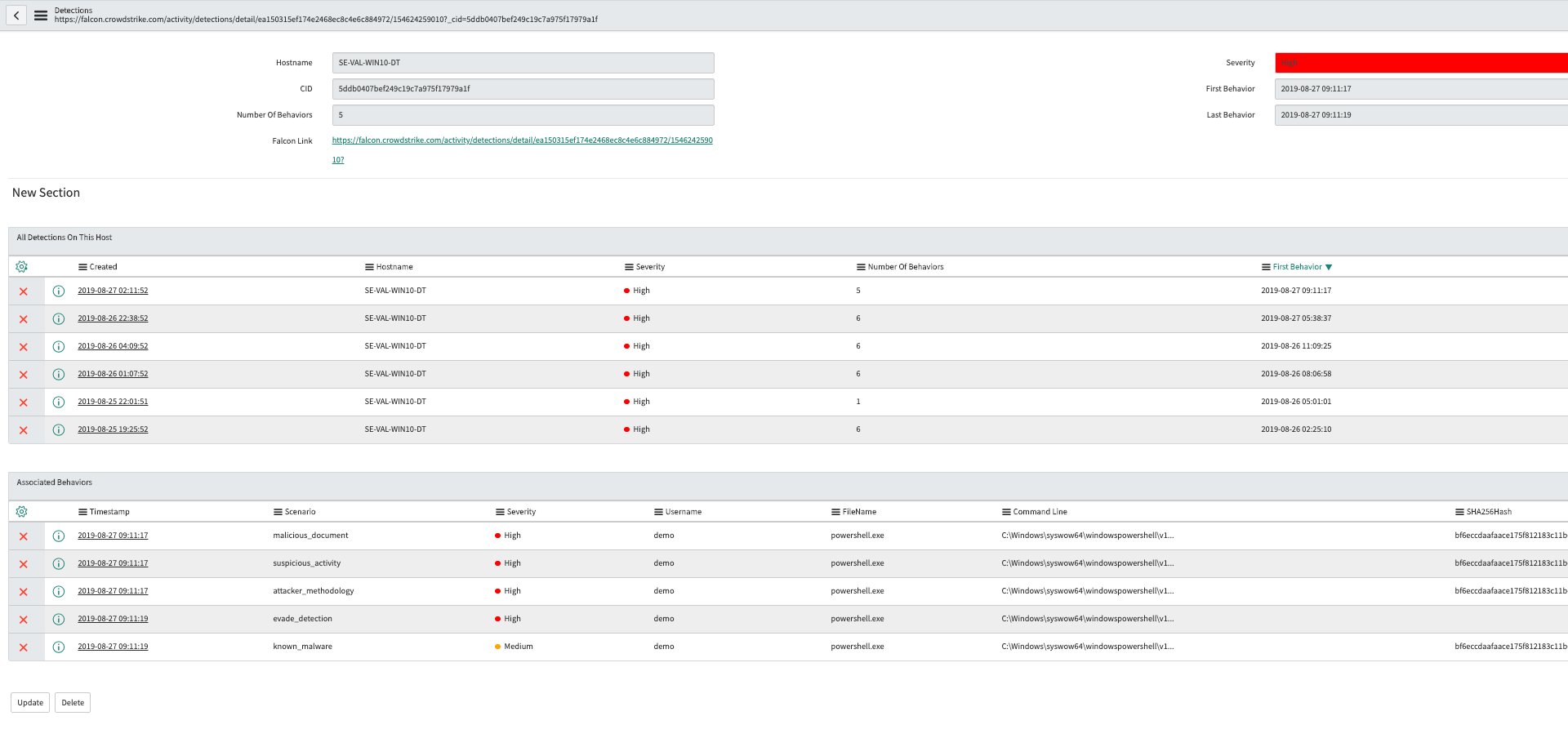Open the hamburger menu in the header
This screenshot has width=1568, height=756.
point(40,15)
